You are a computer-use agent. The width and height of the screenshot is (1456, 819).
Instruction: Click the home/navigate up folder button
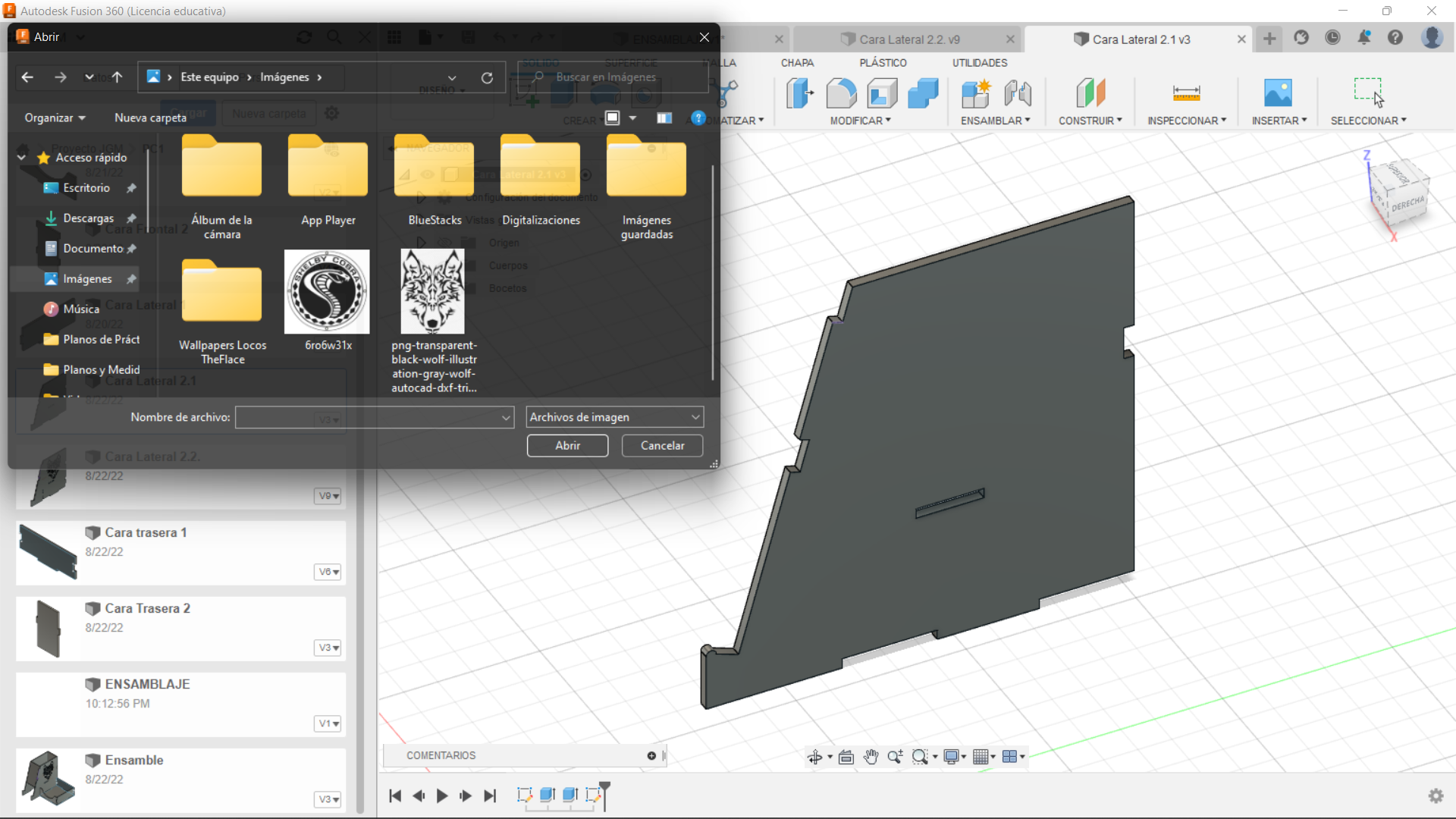pyautogui.click(x=116, y=77)
